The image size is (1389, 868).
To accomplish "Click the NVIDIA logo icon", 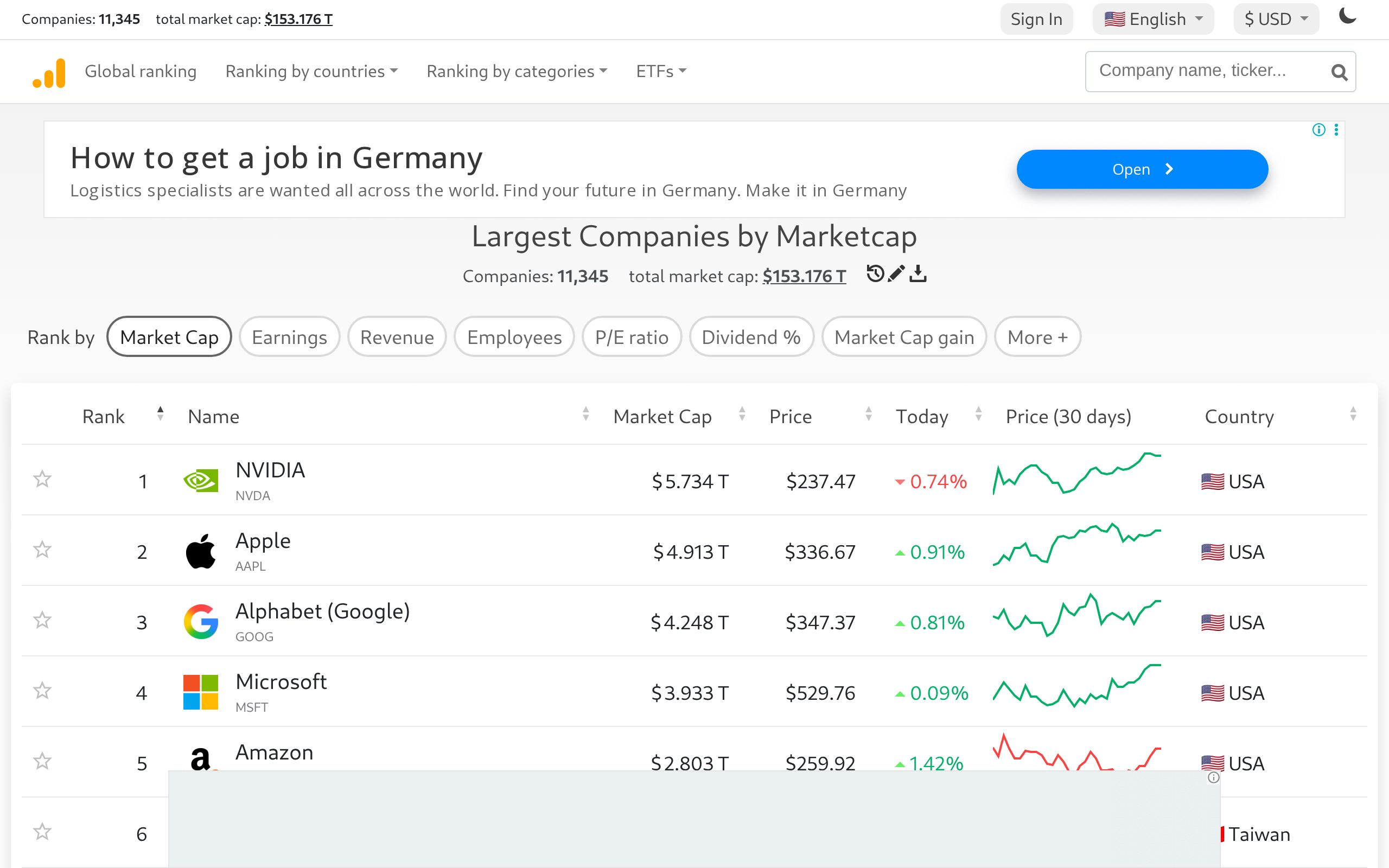I will [200, 481].
